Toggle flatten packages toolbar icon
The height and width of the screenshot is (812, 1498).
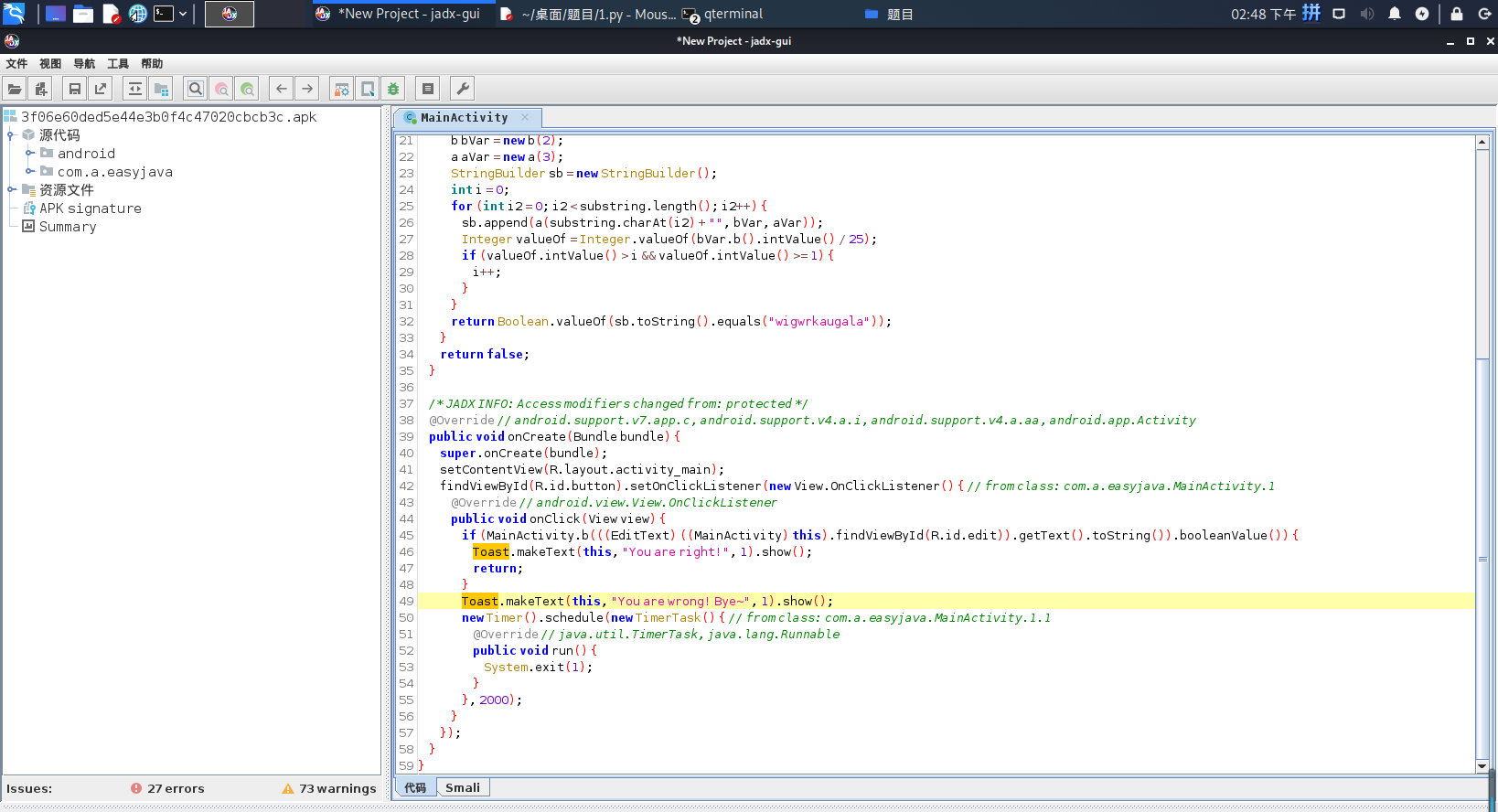(162, 89)
